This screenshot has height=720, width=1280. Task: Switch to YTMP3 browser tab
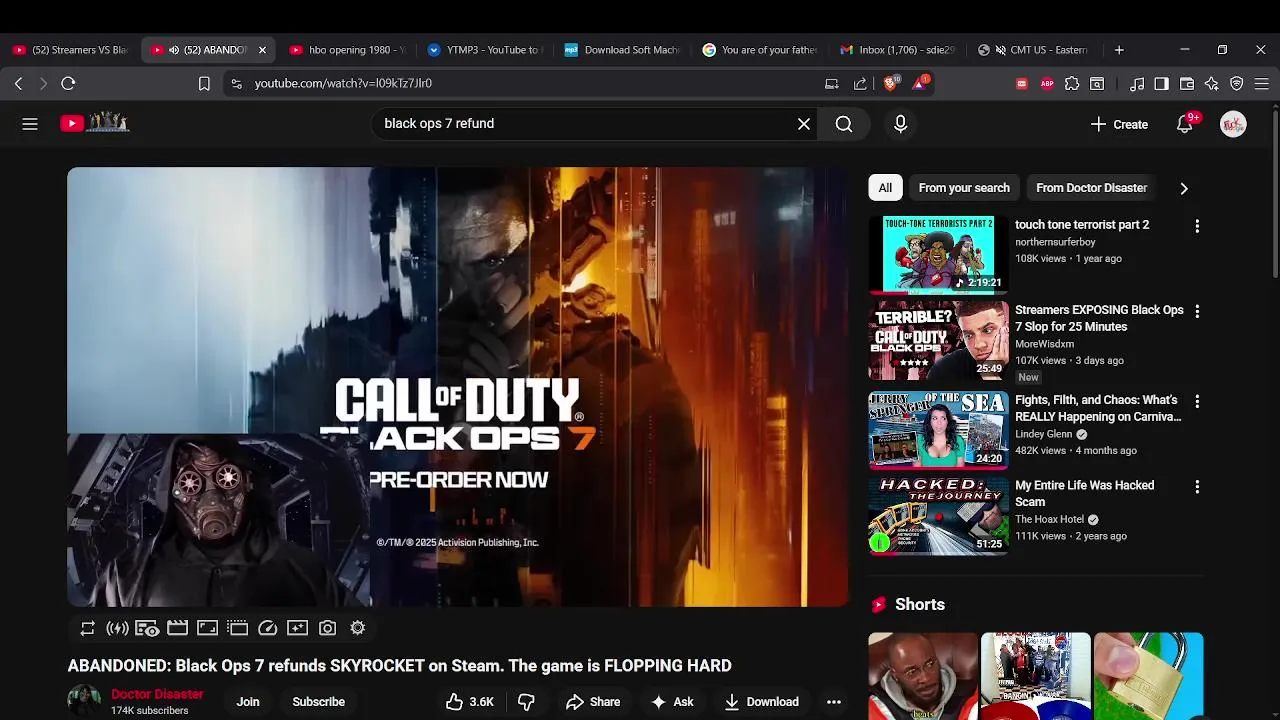coord(484,50)
